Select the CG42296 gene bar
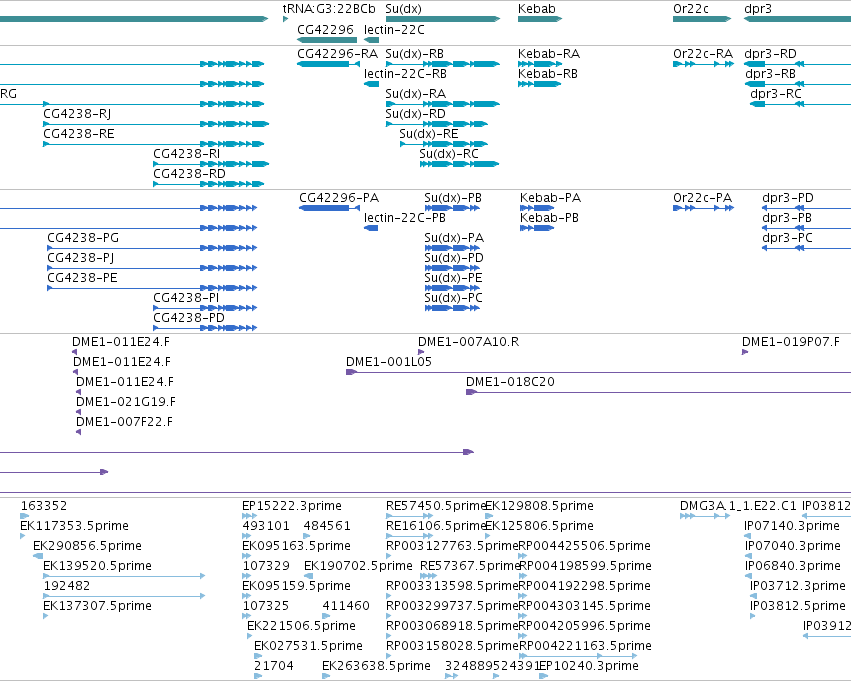 point(327,40)
